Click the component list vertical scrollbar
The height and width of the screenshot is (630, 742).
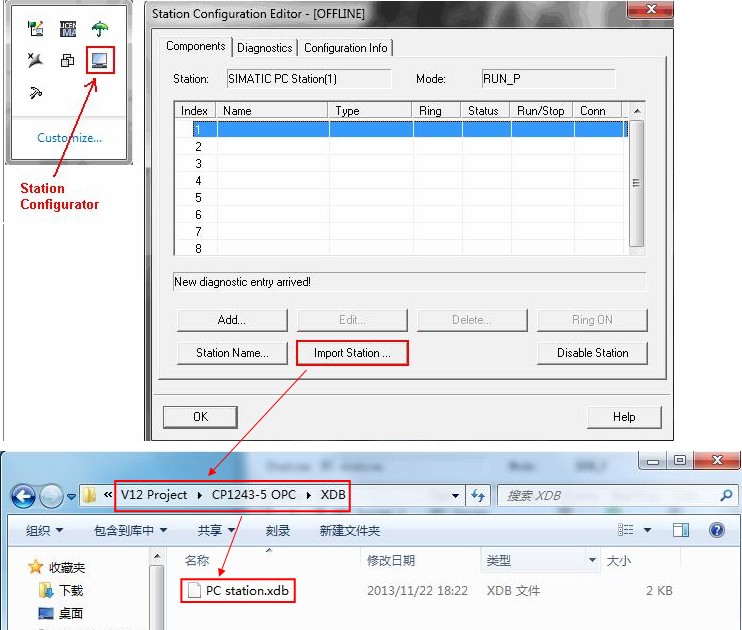click(636, 183)
